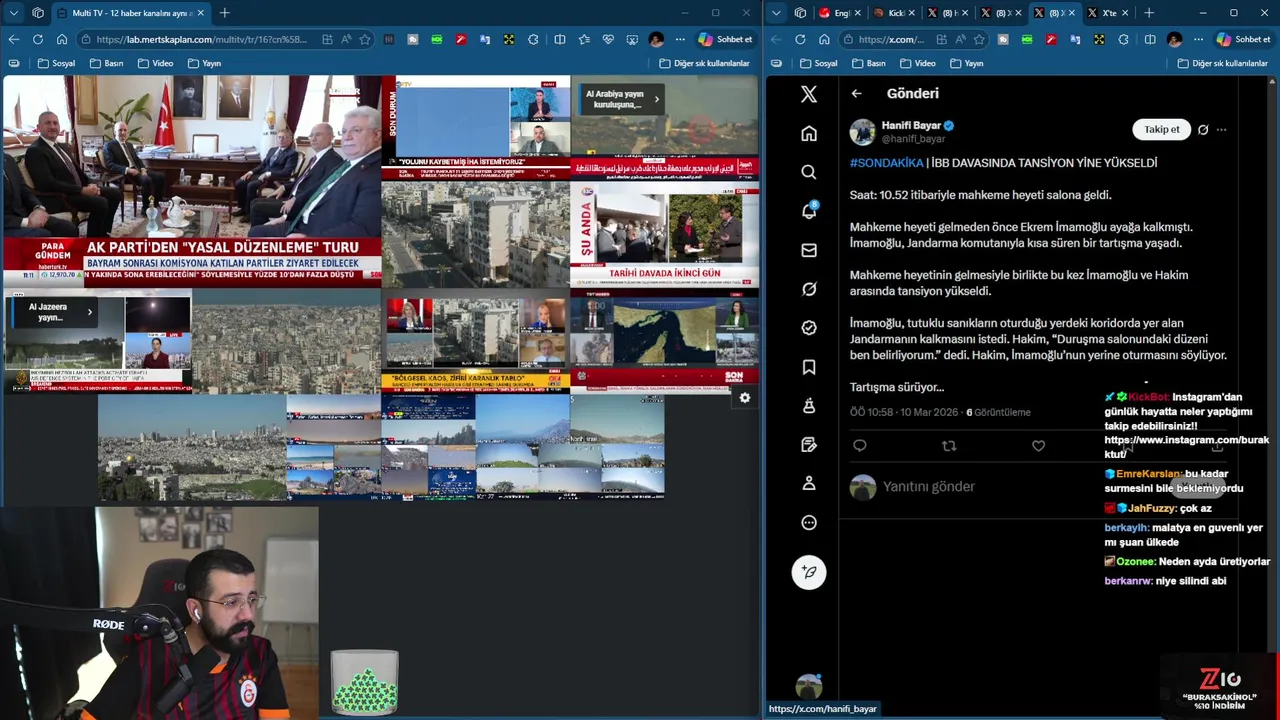Open a new tab in Multi TV window
Viewport: 1280px width, 720px height.
(x=225, y=13)
